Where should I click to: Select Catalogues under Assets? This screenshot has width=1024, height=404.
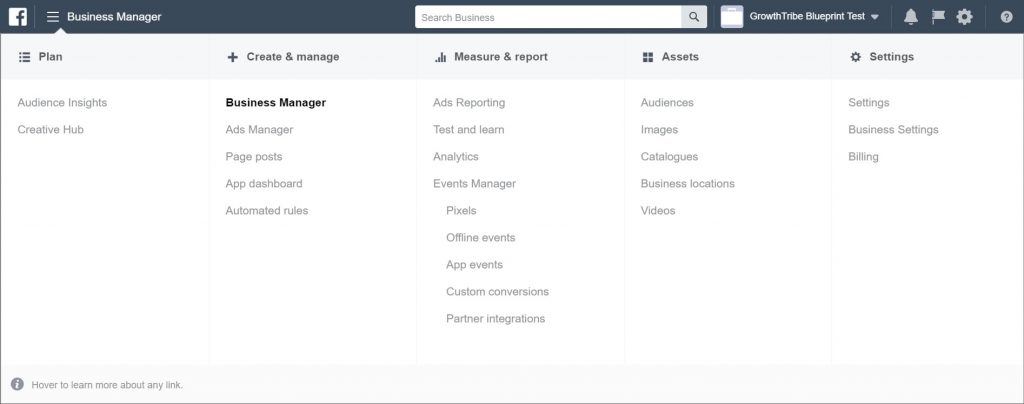[669, 157]
